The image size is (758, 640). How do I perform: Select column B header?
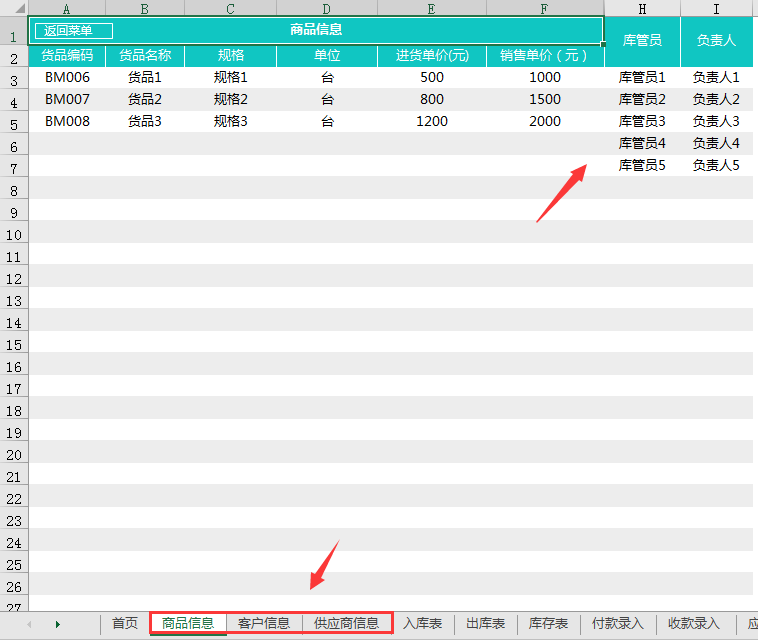point(145,8)
